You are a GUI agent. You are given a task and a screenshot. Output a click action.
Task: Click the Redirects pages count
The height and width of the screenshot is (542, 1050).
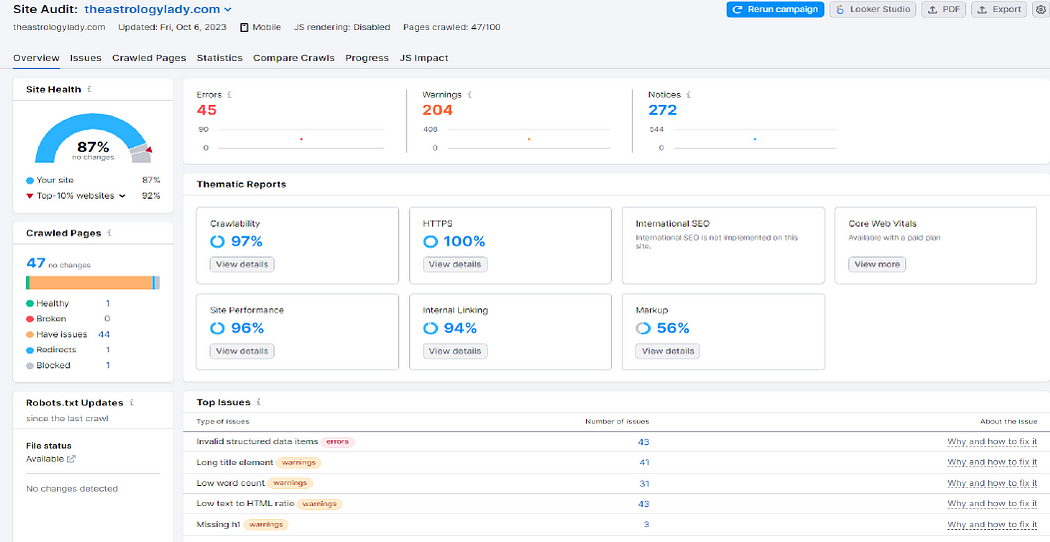(x=107, y=350)
